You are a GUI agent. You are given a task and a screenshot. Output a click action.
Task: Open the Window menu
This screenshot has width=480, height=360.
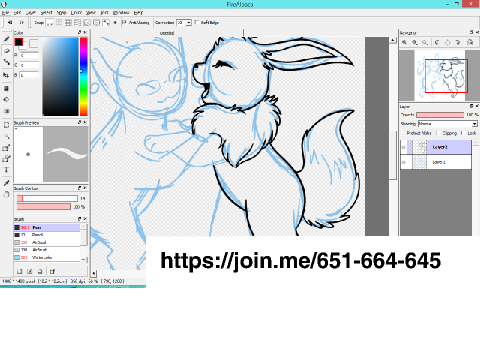coord(121,13)
